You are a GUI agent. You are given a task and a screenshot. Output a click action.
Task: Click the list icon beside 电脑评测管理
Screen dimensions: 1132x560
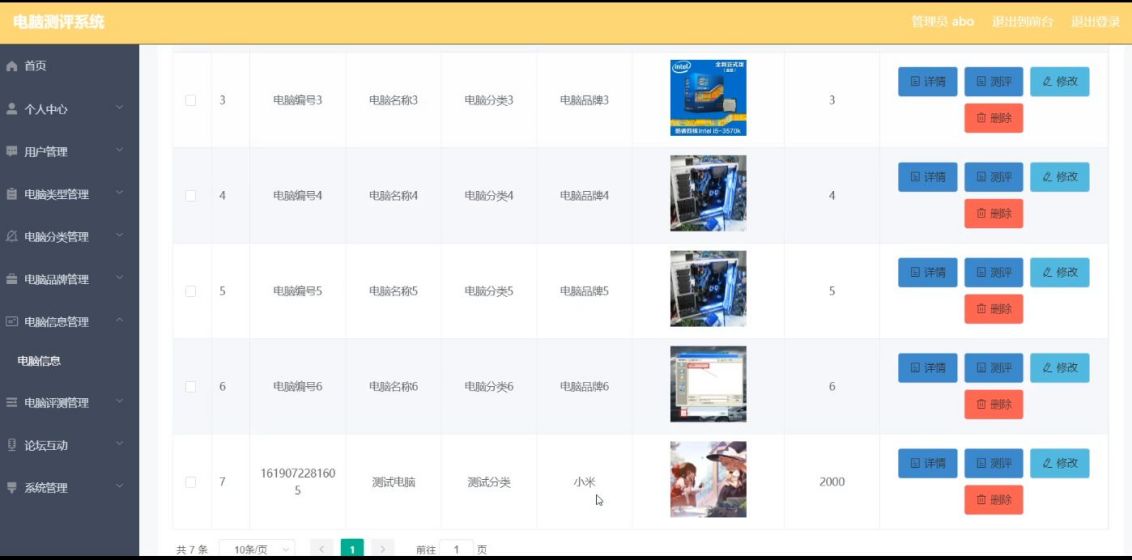click(x=11, y=403)
